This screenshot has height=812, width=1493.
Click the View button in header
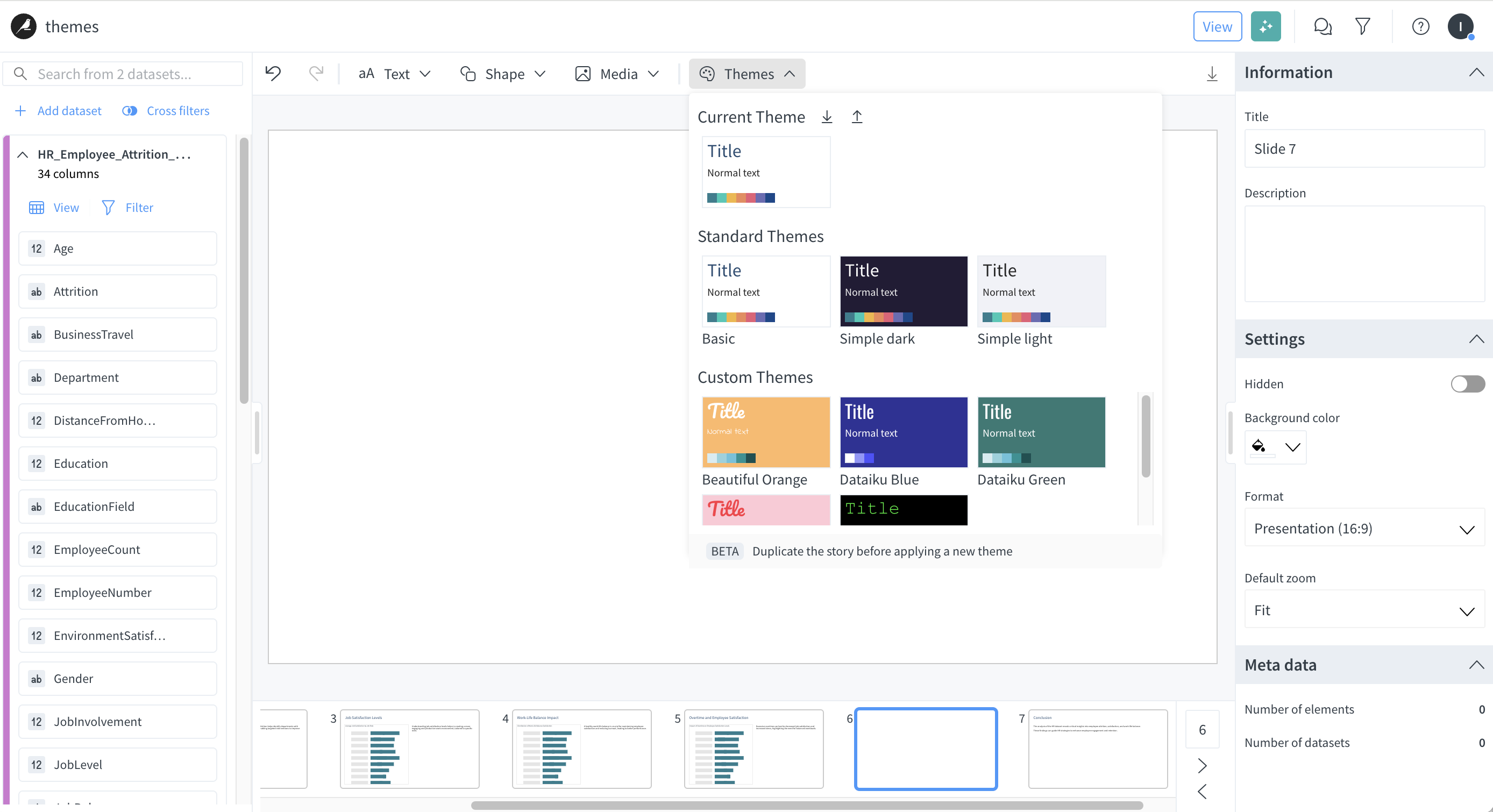tap(1217, 27)
